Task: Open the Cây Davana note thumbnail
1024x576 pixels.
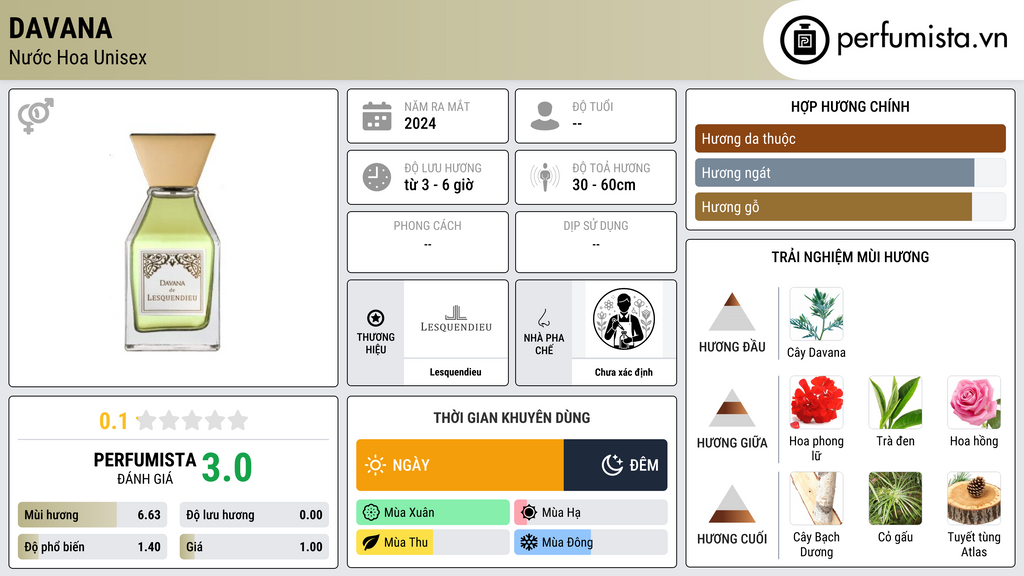Action: pyautogui.click(x=816, y=314)
